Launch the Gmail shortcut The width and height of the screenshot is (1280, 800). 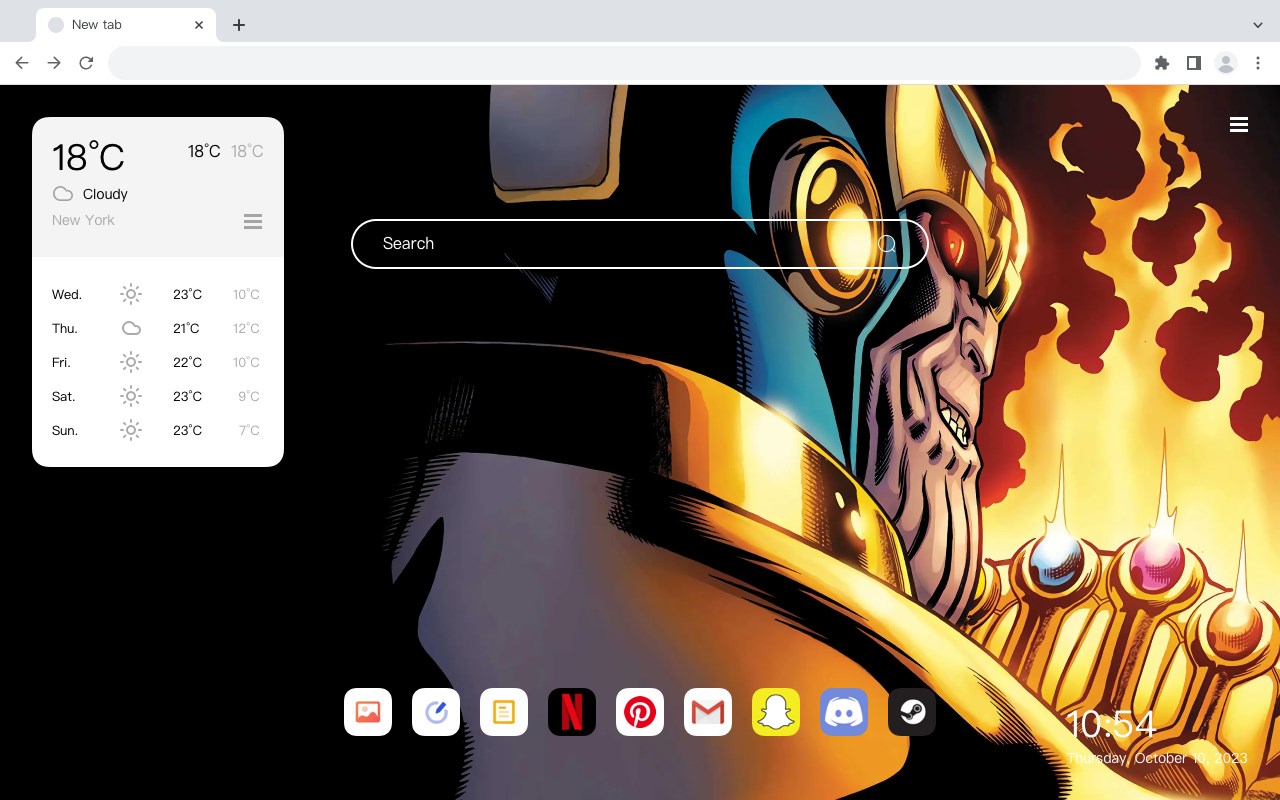(x=708, y=712)
